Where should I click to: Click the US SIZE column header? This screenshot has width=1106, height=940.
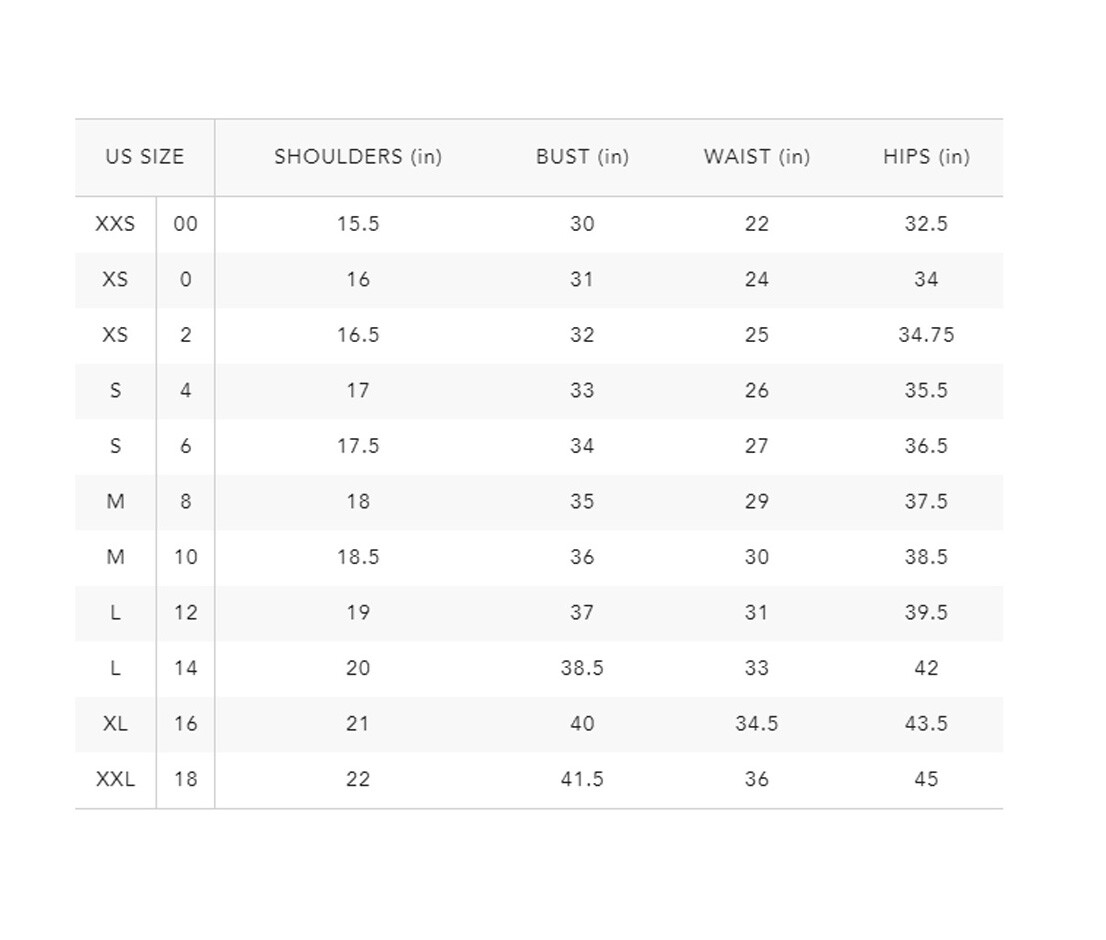tap(145, 157)
